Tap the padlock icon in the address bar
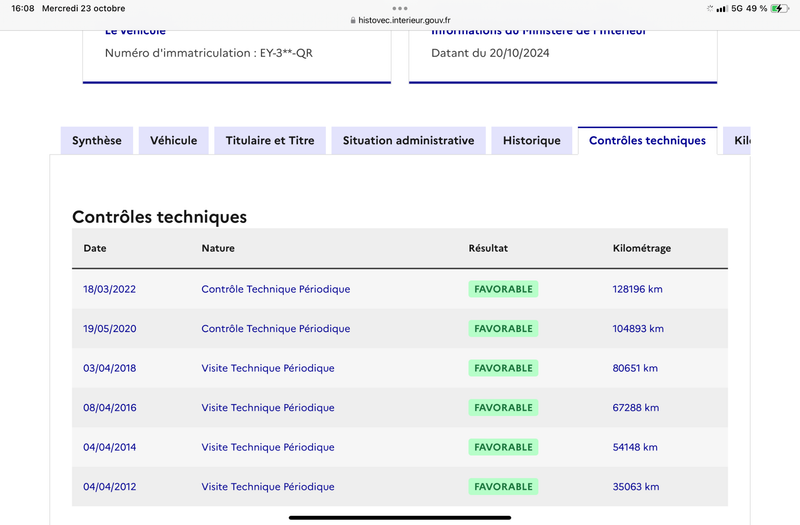The image size is (800, 525). [353, 20]
